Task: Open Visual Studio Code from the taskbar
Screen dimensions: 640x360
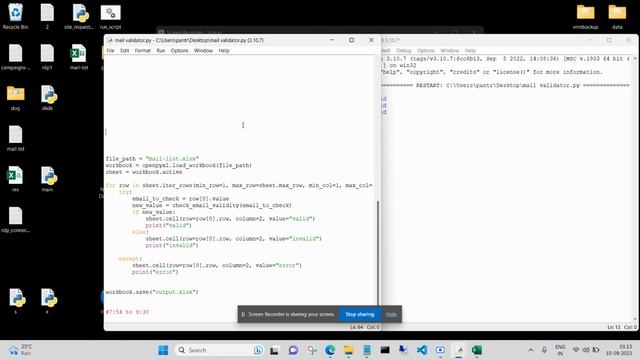Action: tap(422, 350)
